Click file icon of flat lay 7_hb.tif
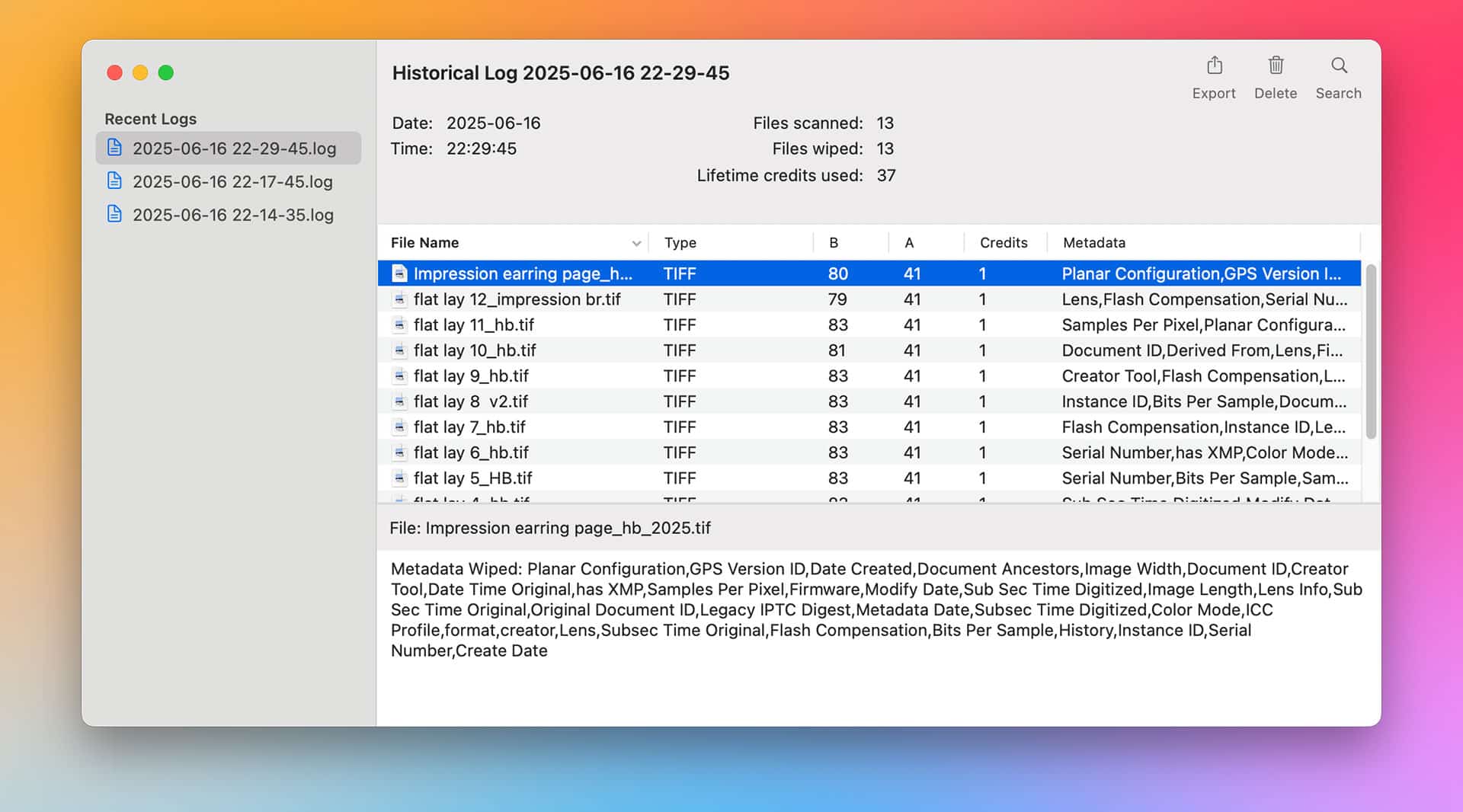1463x812 pixels. 399,427
